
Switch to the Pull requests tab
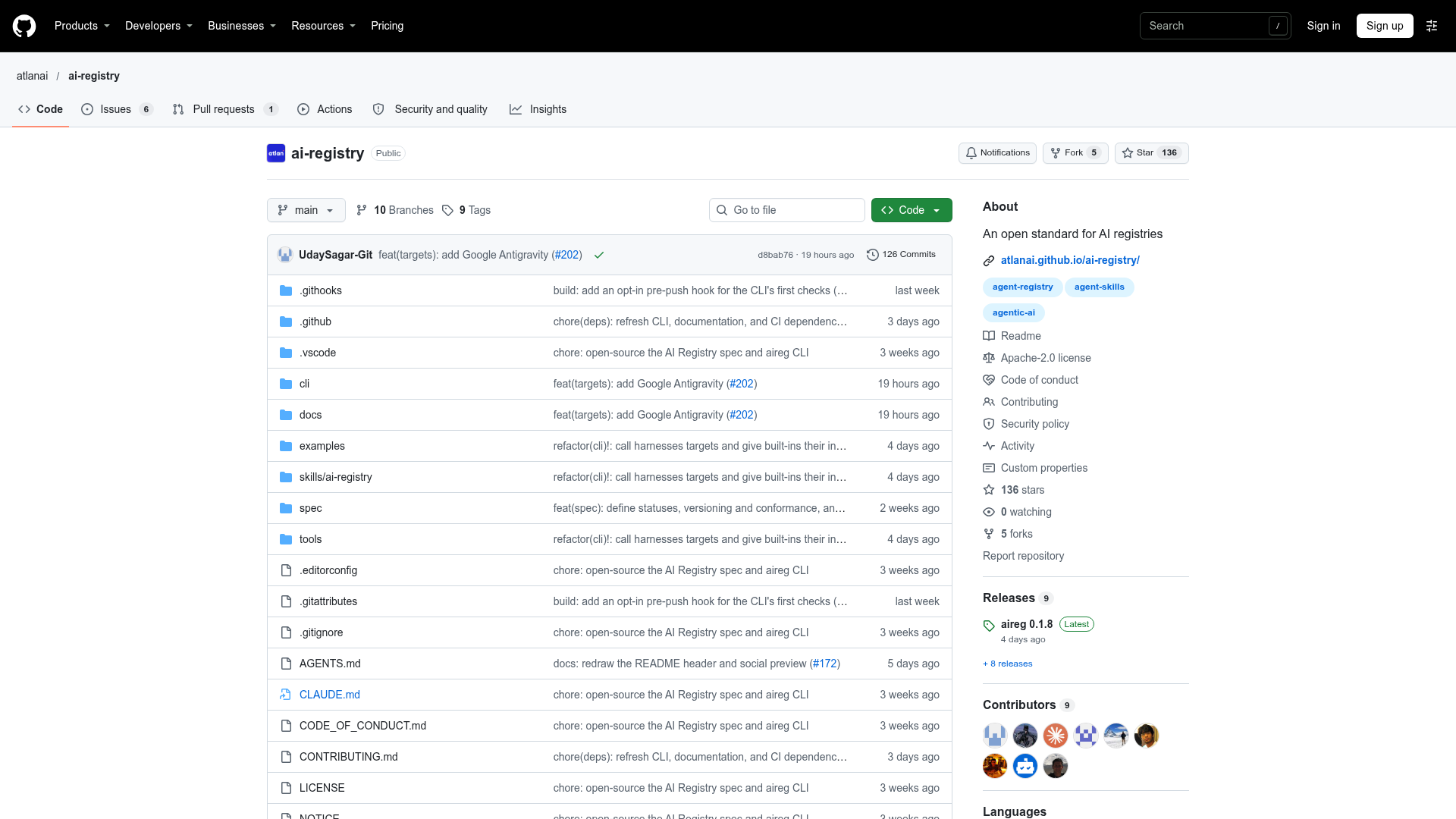225,109
